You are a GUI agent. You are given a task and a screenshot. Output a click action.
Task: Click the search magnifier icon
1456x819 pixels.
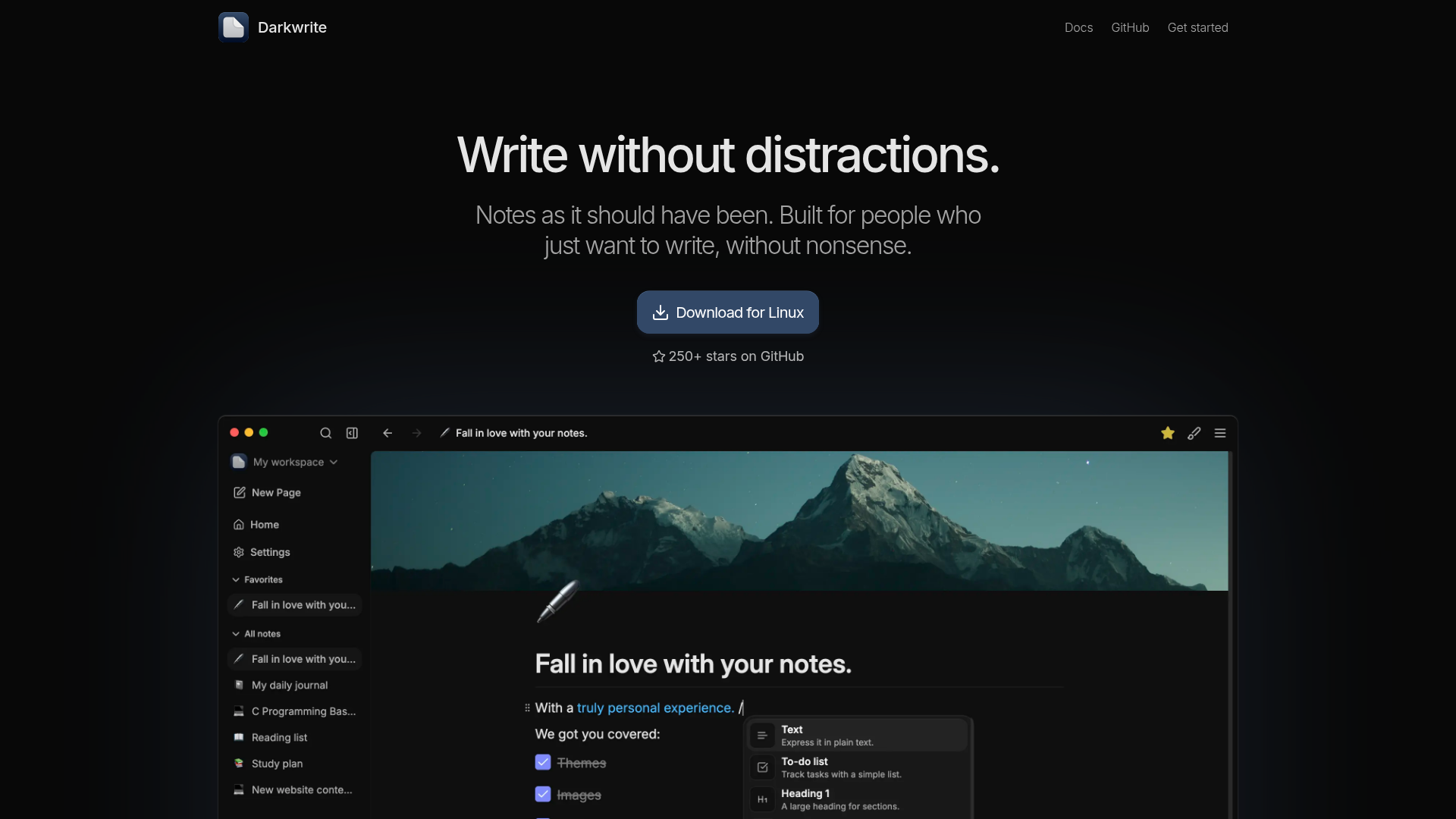point(326,433)
